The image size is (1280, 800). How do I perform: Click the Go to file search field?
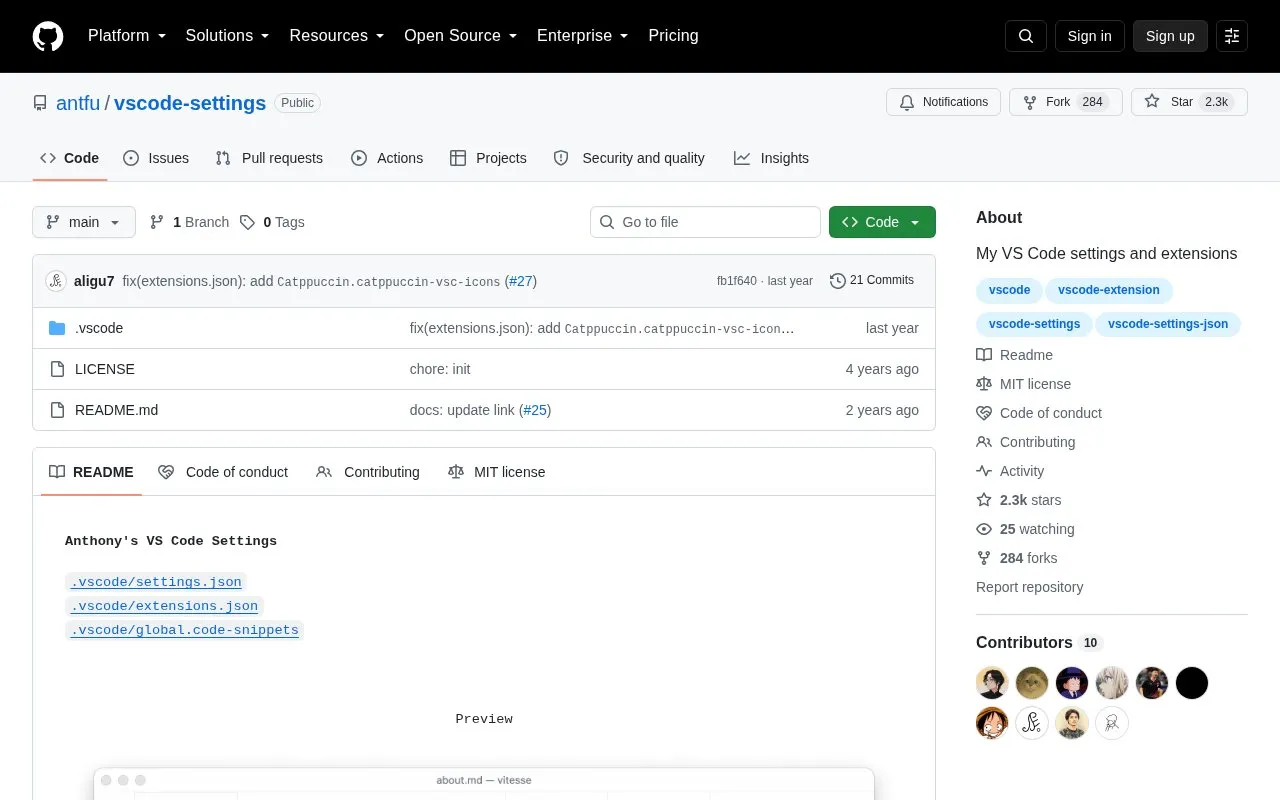(x=705, y=222)
